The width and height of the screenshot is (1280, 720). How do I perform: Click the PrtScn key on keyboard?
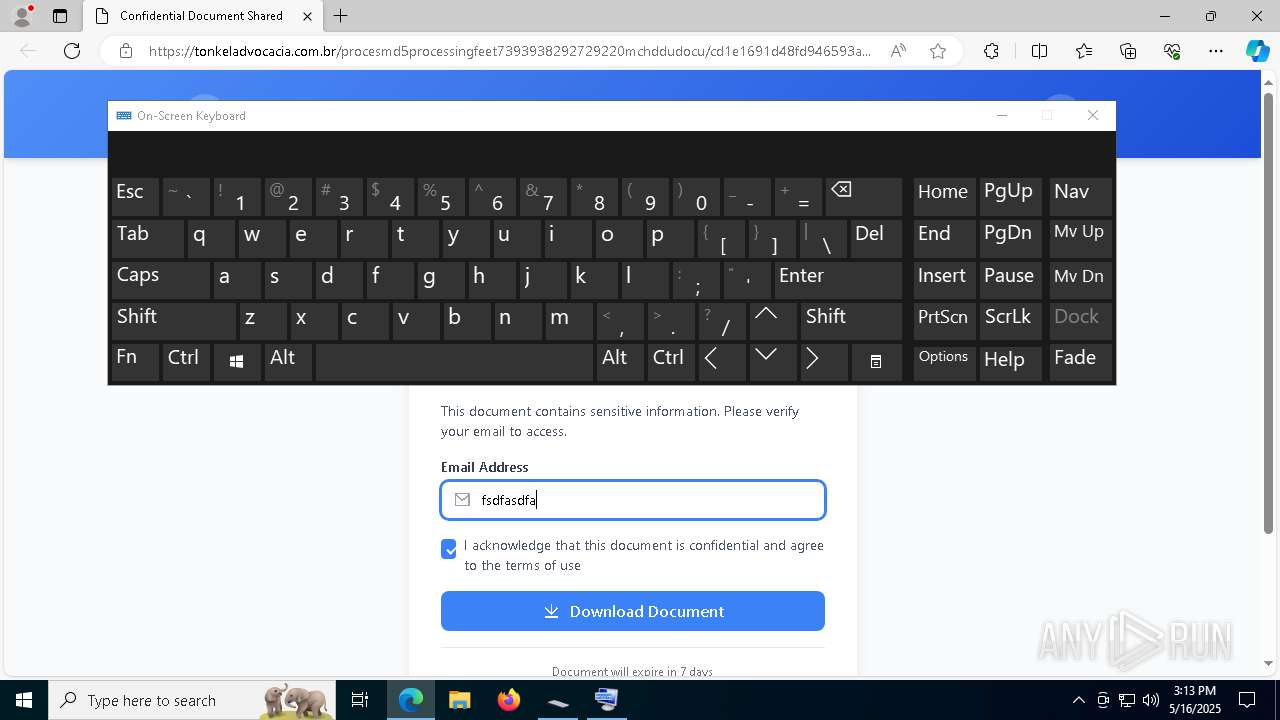pos(944,321)
